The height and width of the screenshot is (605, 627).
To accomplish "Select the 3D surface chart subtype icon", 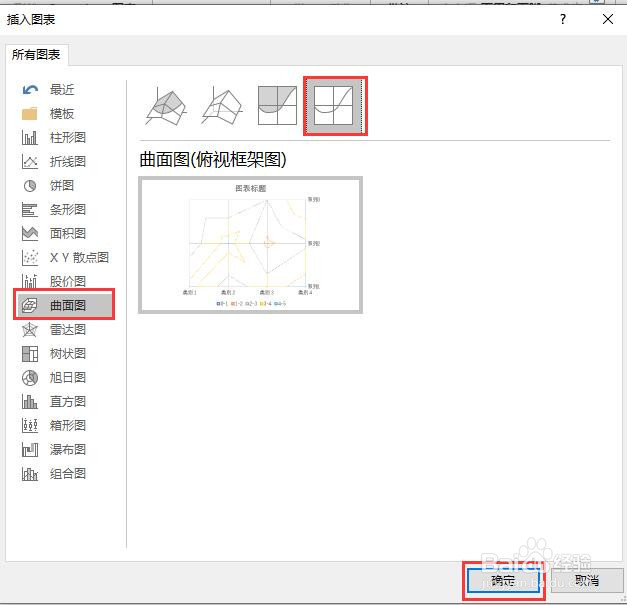I will click(x=166, y=106).
